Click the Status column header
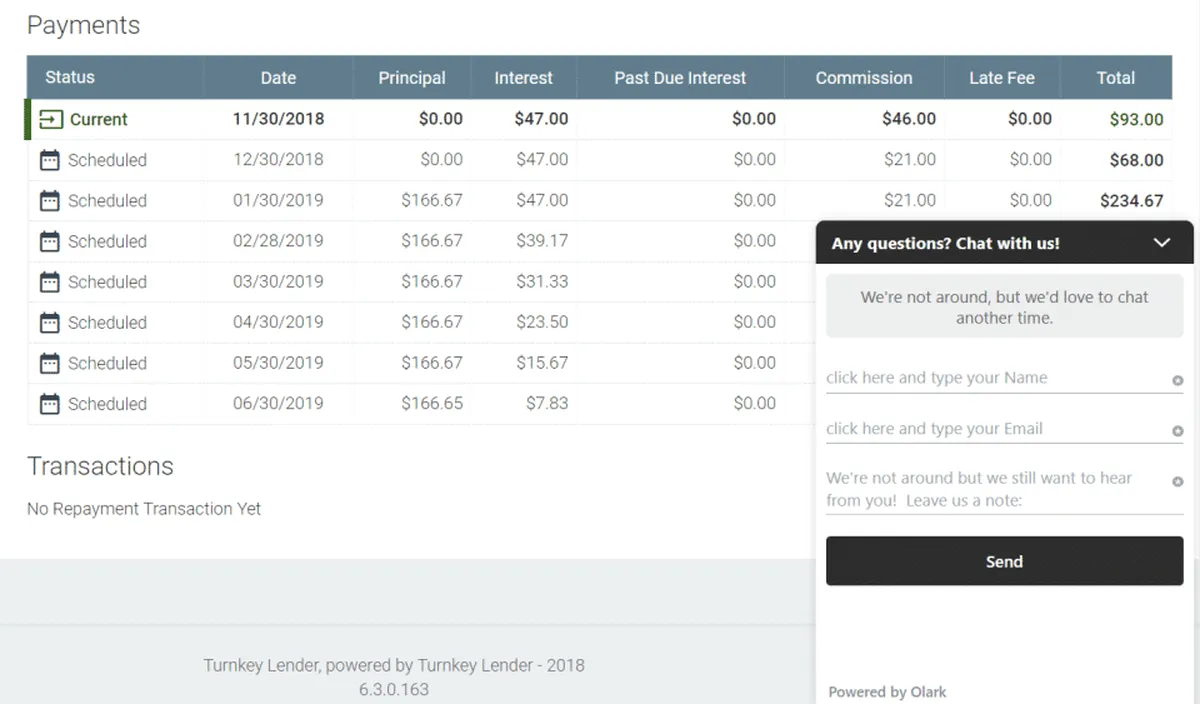Image resolution: width=1200 pixels, height=704 pixels. [x=70, y=77]
